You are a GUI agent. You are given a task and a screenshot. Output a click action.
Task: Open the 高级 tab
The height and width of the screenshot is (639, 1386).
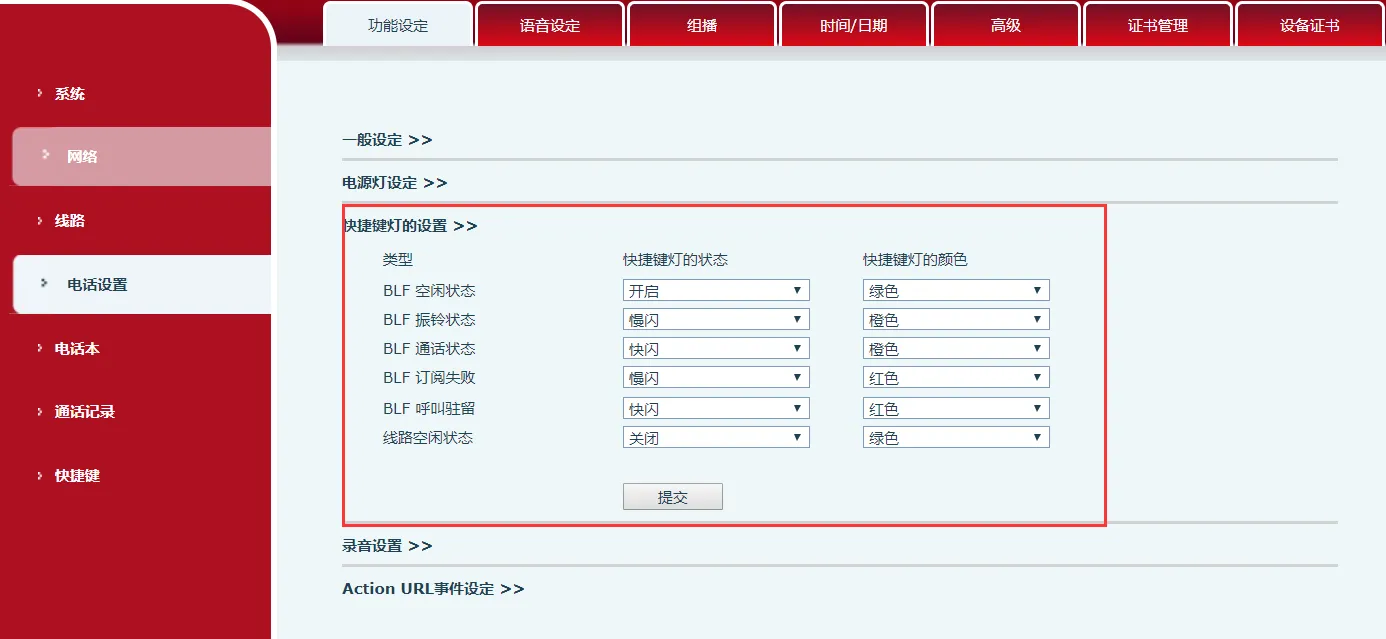pos(1006,26)
